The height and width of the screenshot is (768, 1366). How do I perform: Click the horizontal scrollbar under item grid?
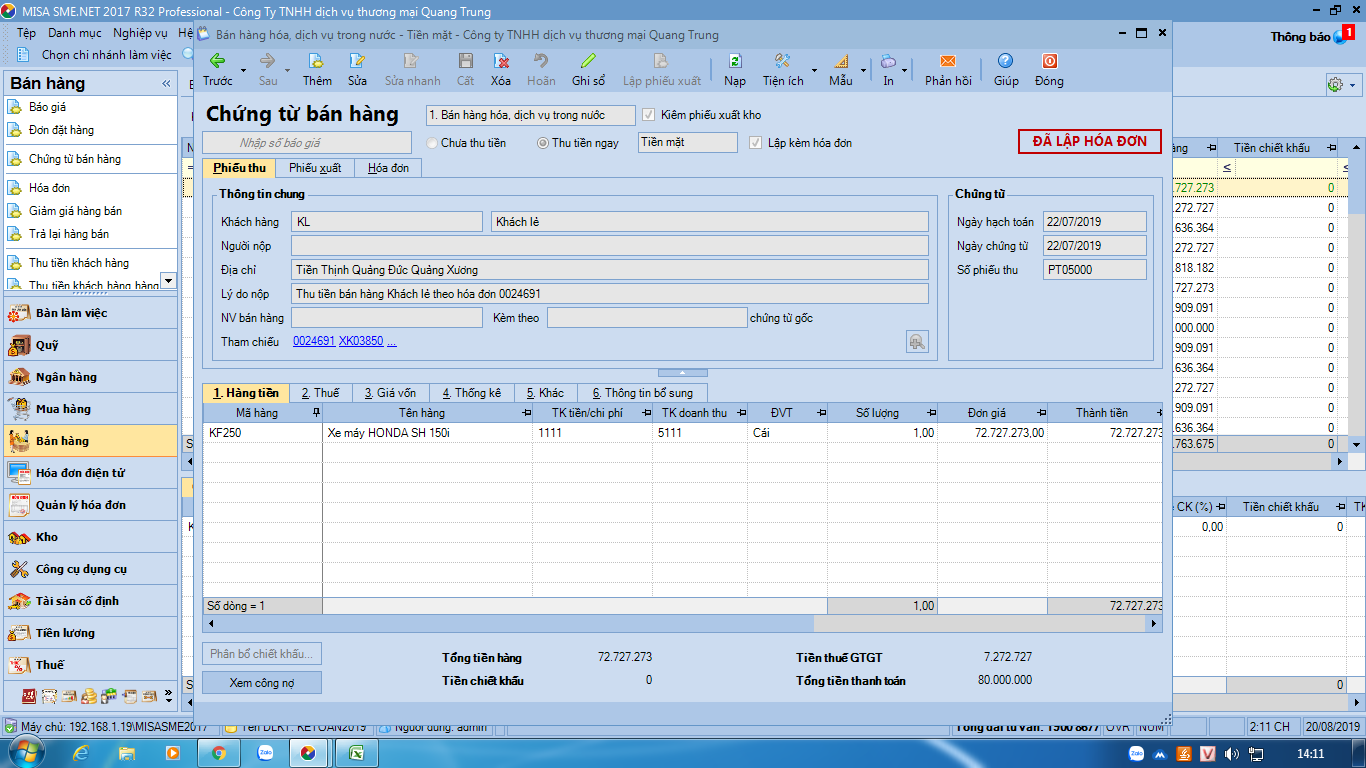[x=682, y=623]
